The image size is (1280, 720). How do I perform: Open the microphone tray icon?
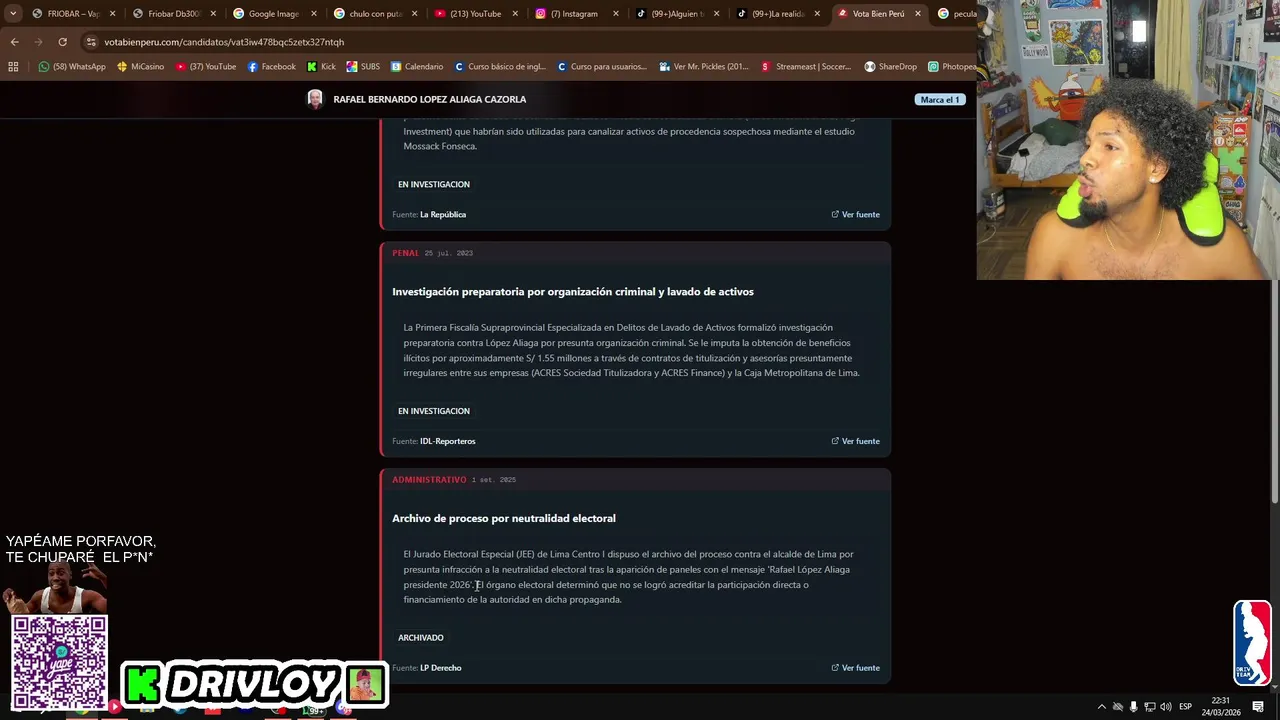[x=1133, y=707]
